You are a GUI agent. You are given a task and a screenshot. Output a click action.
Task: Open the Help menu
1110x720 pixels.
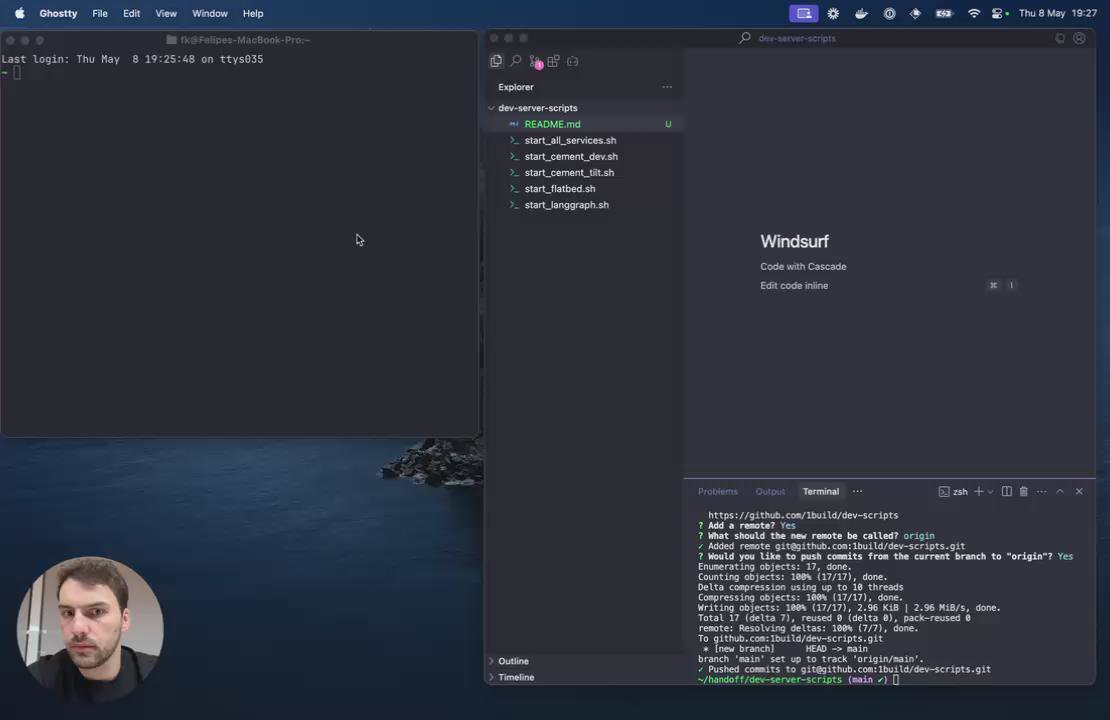click(x=253, y=13)
